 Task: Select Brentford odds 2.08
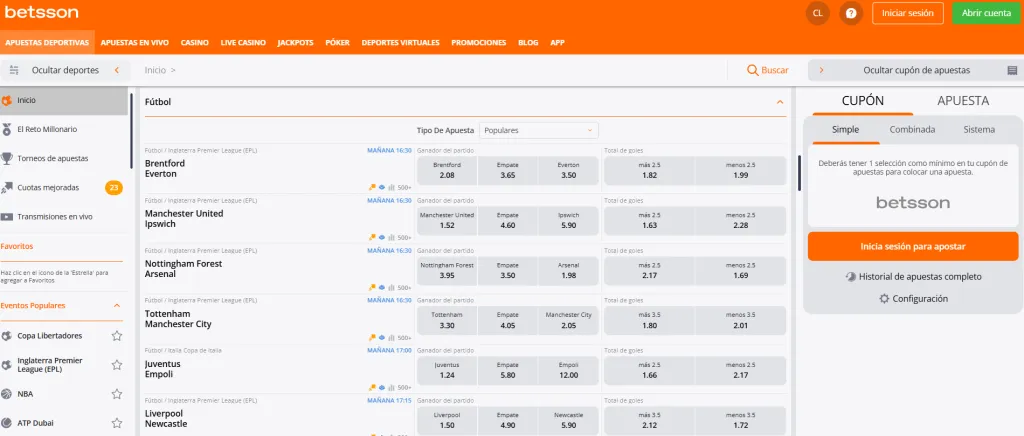coord(447,170)
